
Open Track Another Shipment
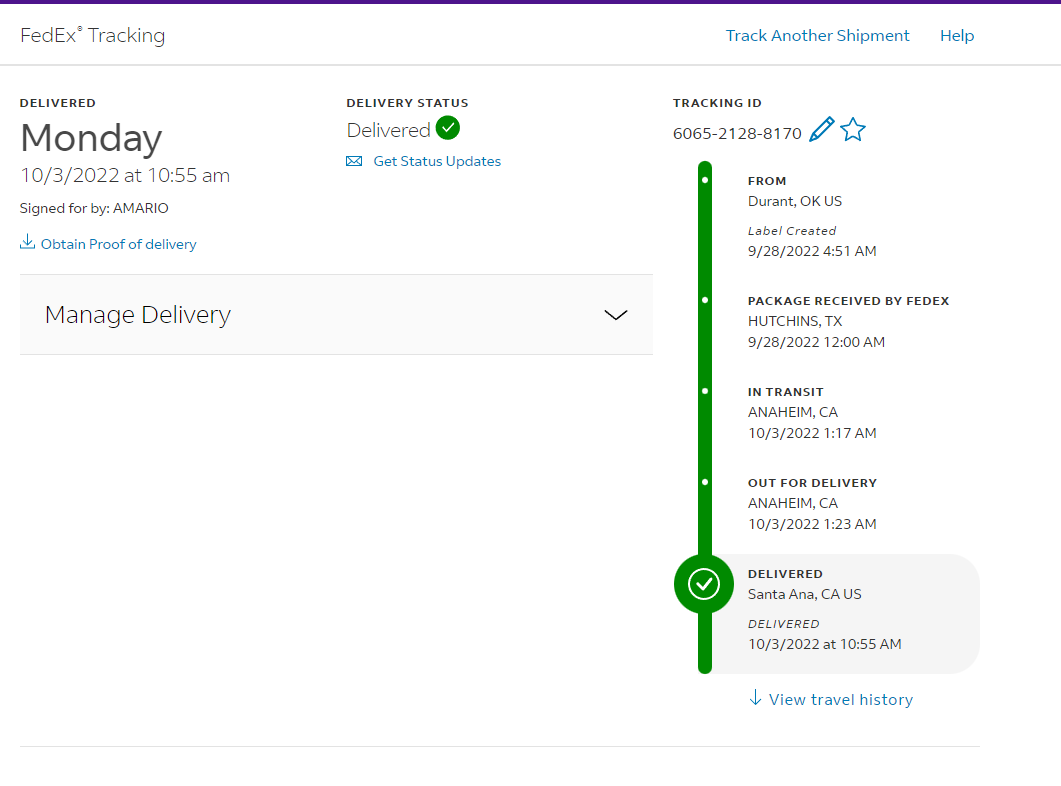tap(817, 35)
